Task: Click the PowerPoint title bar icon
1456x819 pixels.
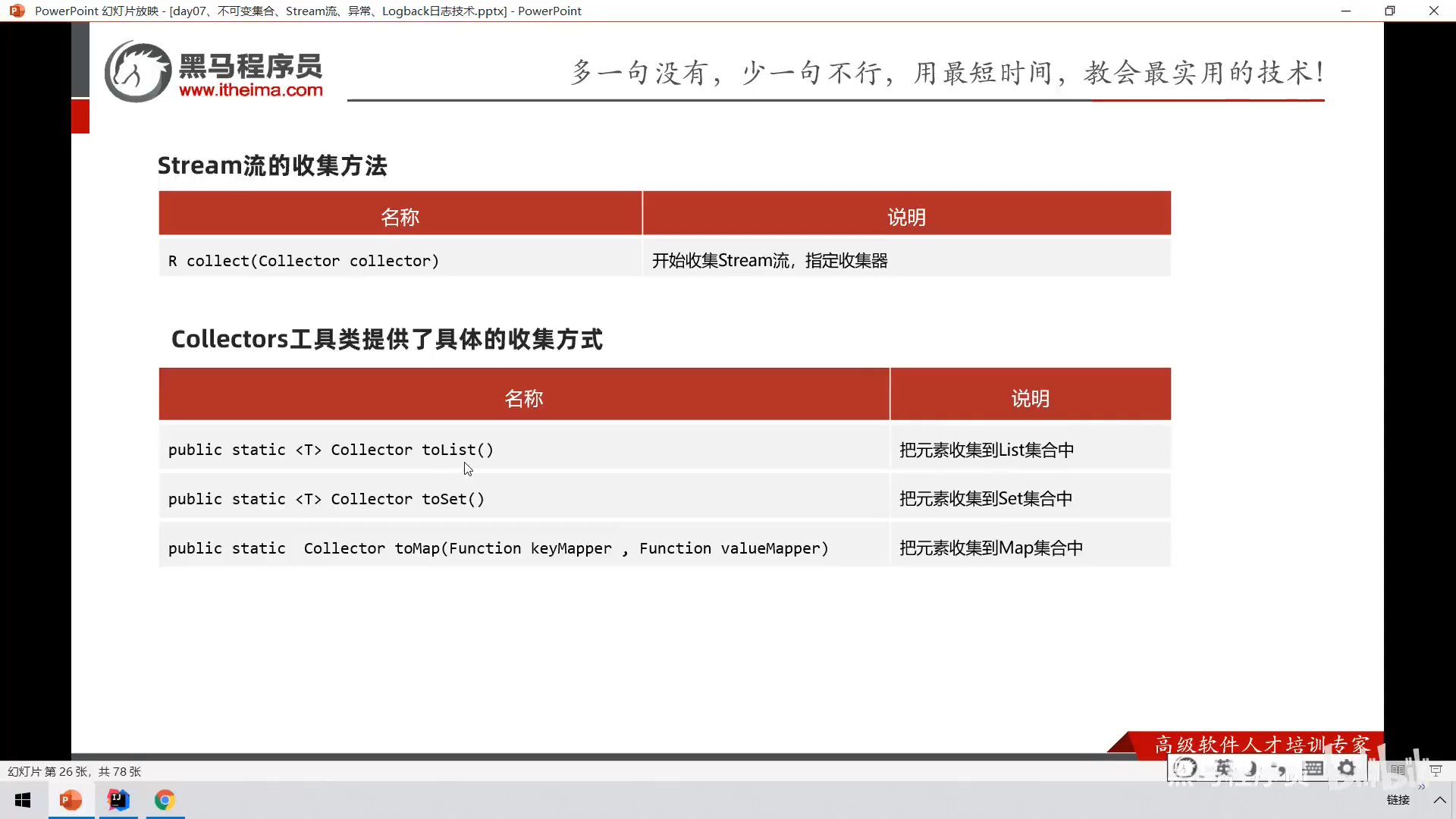Action: tap(17, 11)
